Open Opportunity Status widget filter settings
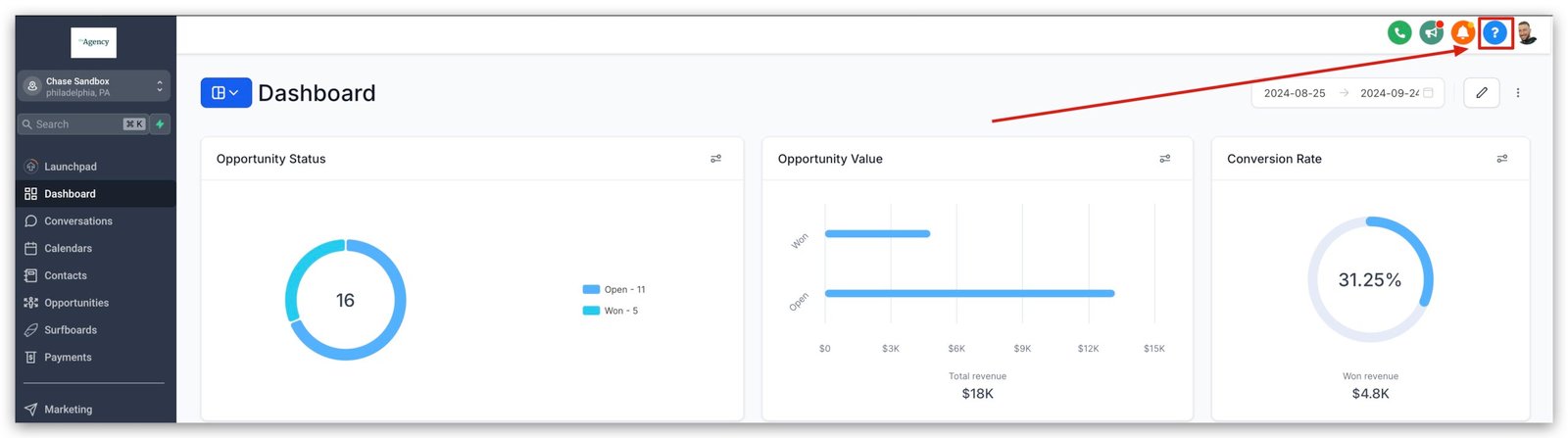Screen dimensions: 1568x438 point(715,159)
